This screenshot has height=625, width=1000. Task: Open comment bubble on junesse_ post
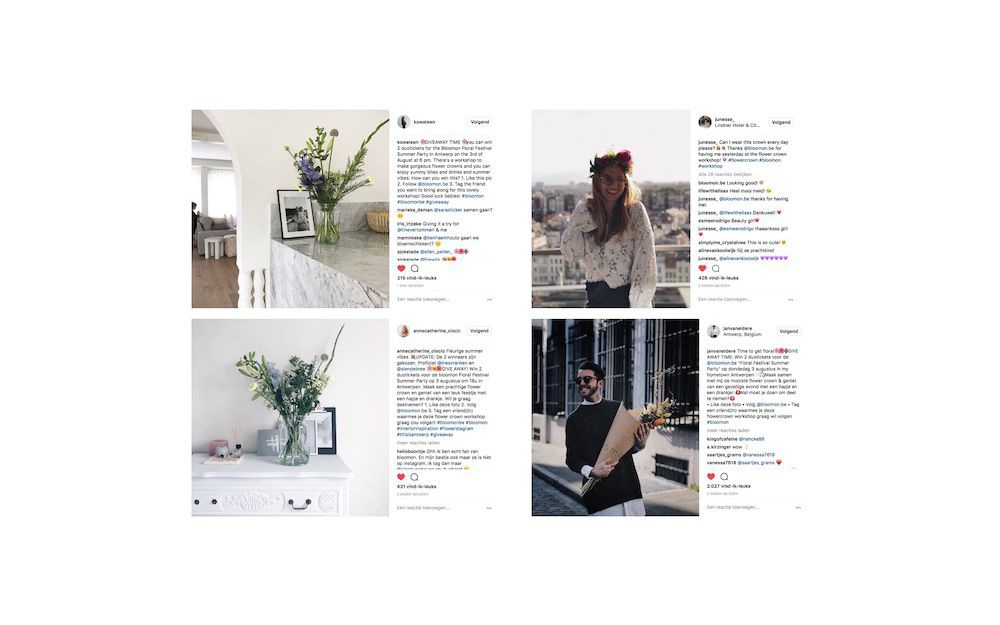pyautogui.click(x=716, y=268)
